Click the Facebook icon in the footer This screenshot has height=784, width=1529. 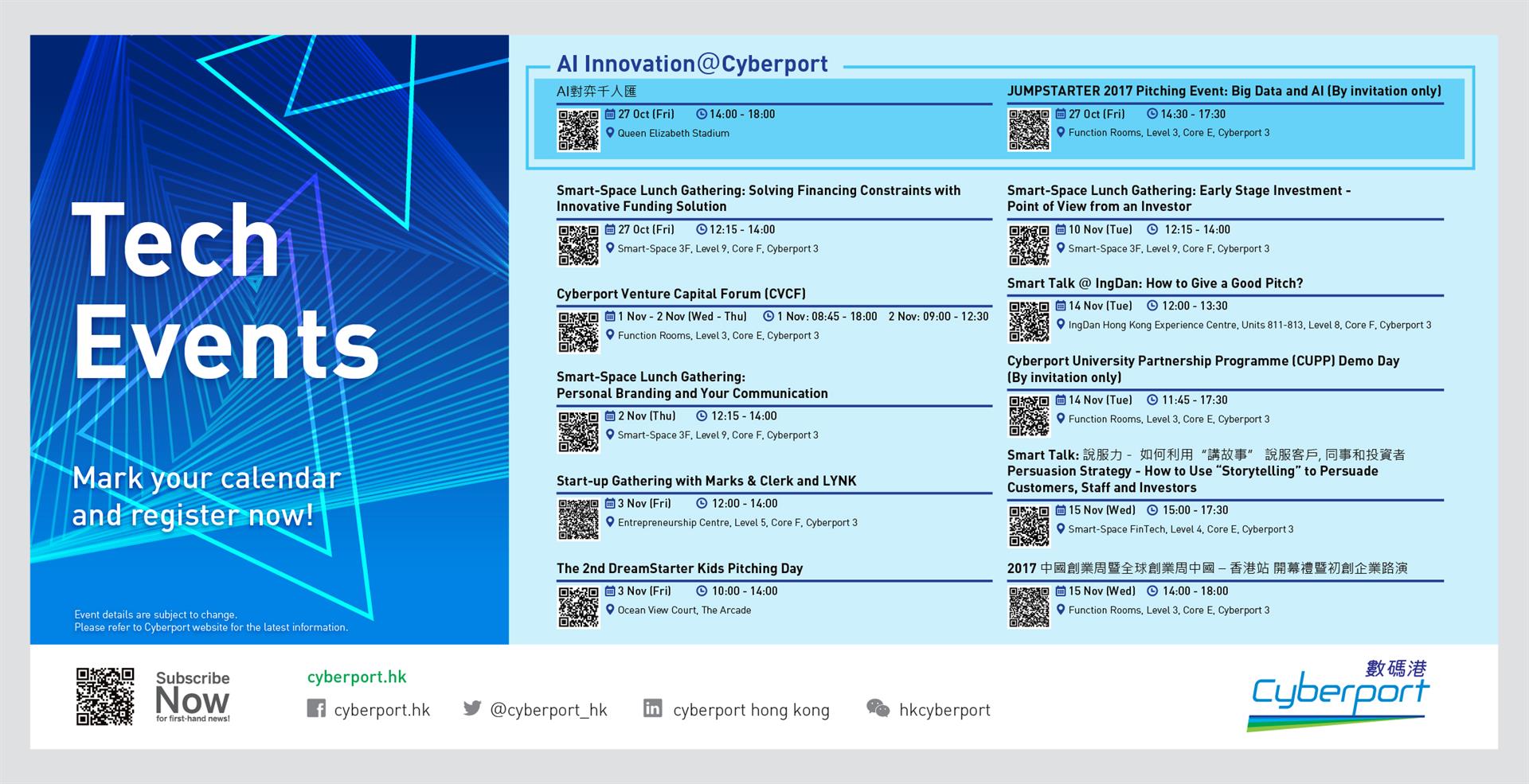pyautogui.click(x=316, y=708)
